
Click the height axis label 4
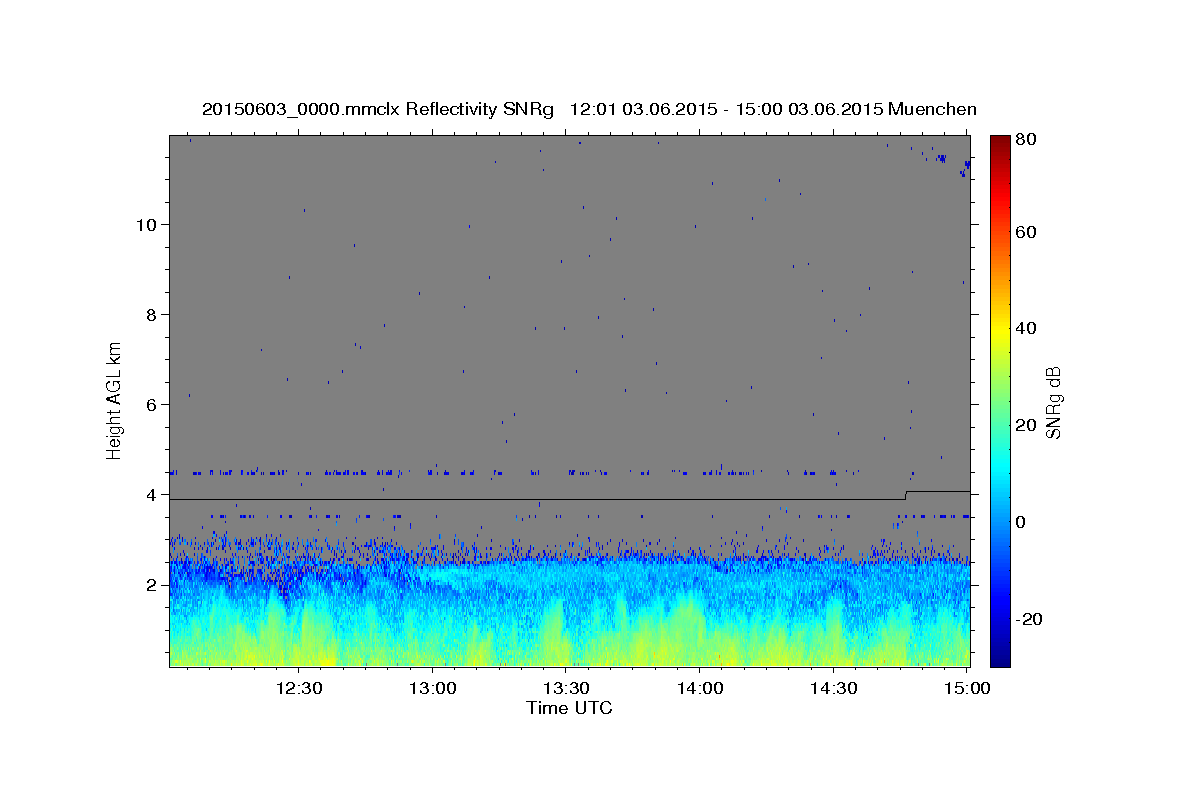coord(152,494)
